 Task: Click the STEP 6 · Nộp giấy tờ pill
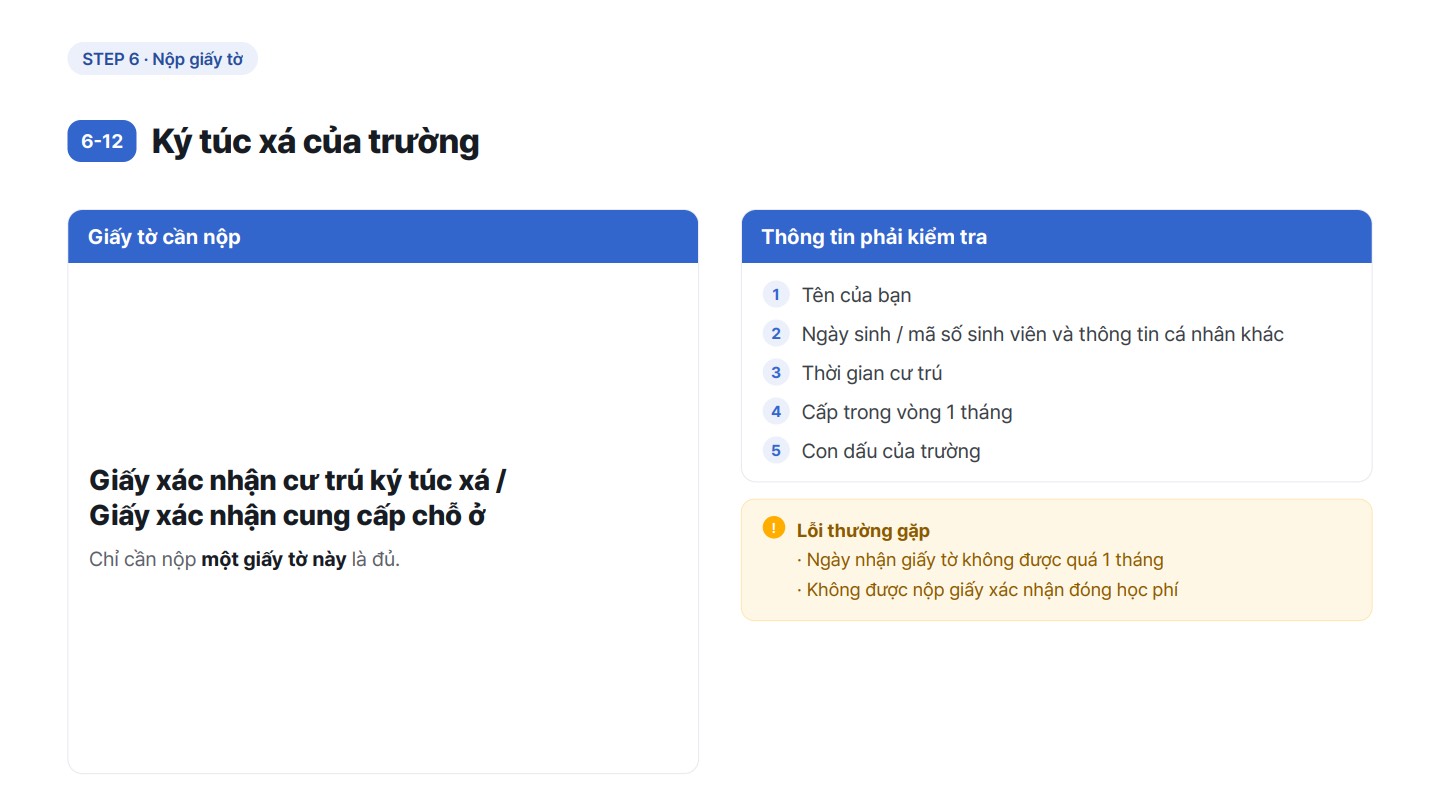click(x=163, y=59)
